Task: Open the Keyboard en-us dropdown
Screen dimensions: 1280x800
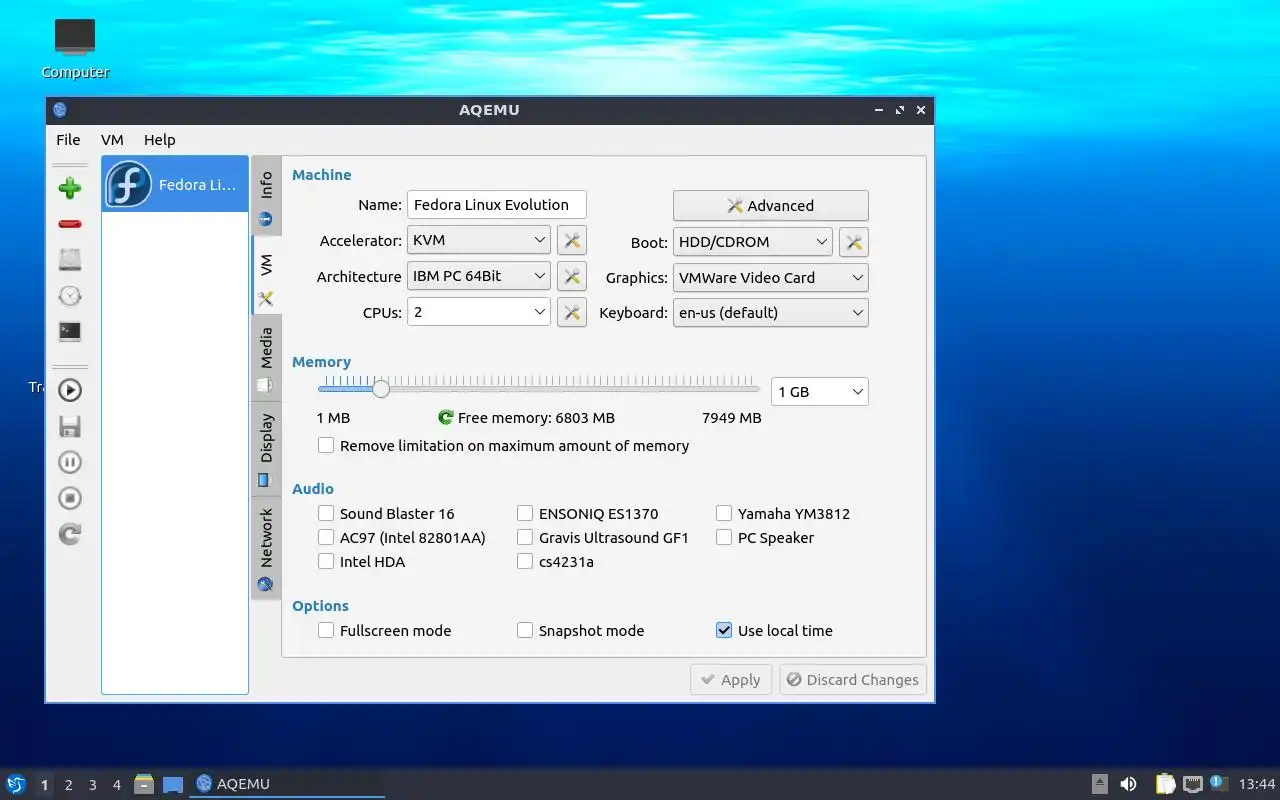Action: click(771, 313)
